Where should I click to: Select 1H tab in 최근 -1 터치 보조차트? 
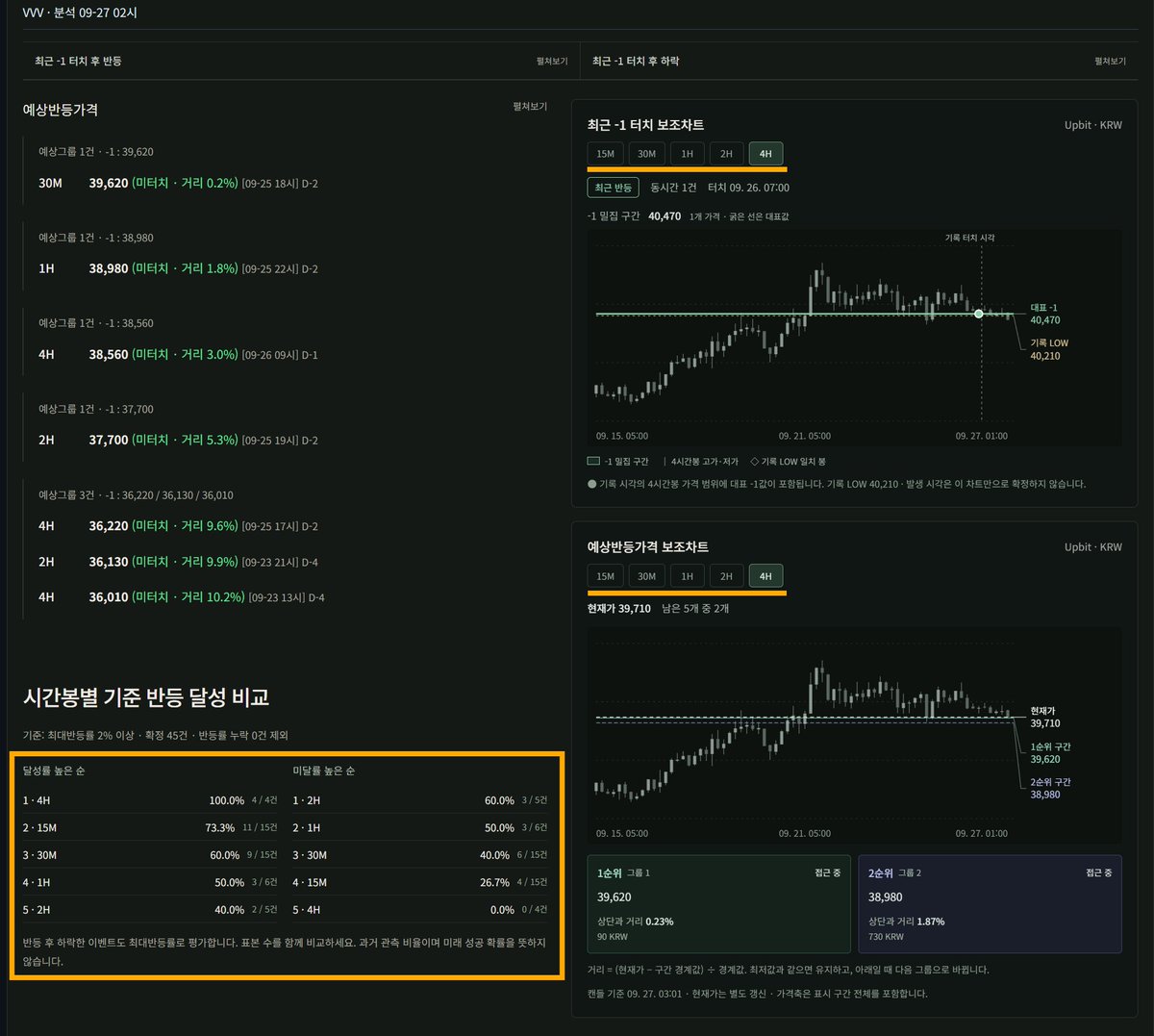[687, 154]
